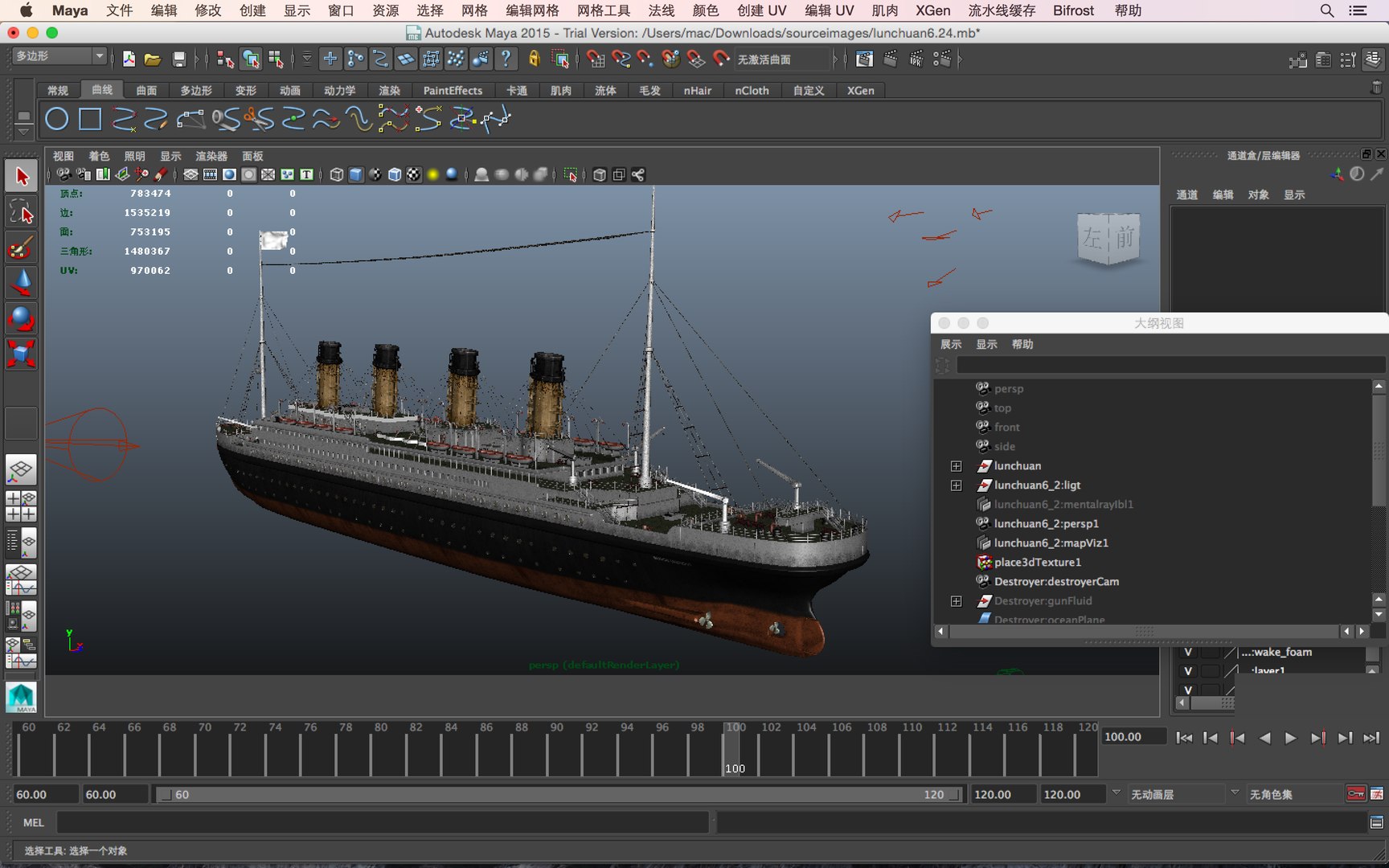This screenshot has width=1389, height=868.
Task: Save the scene with disk icon
Action: tap(179, 59)
